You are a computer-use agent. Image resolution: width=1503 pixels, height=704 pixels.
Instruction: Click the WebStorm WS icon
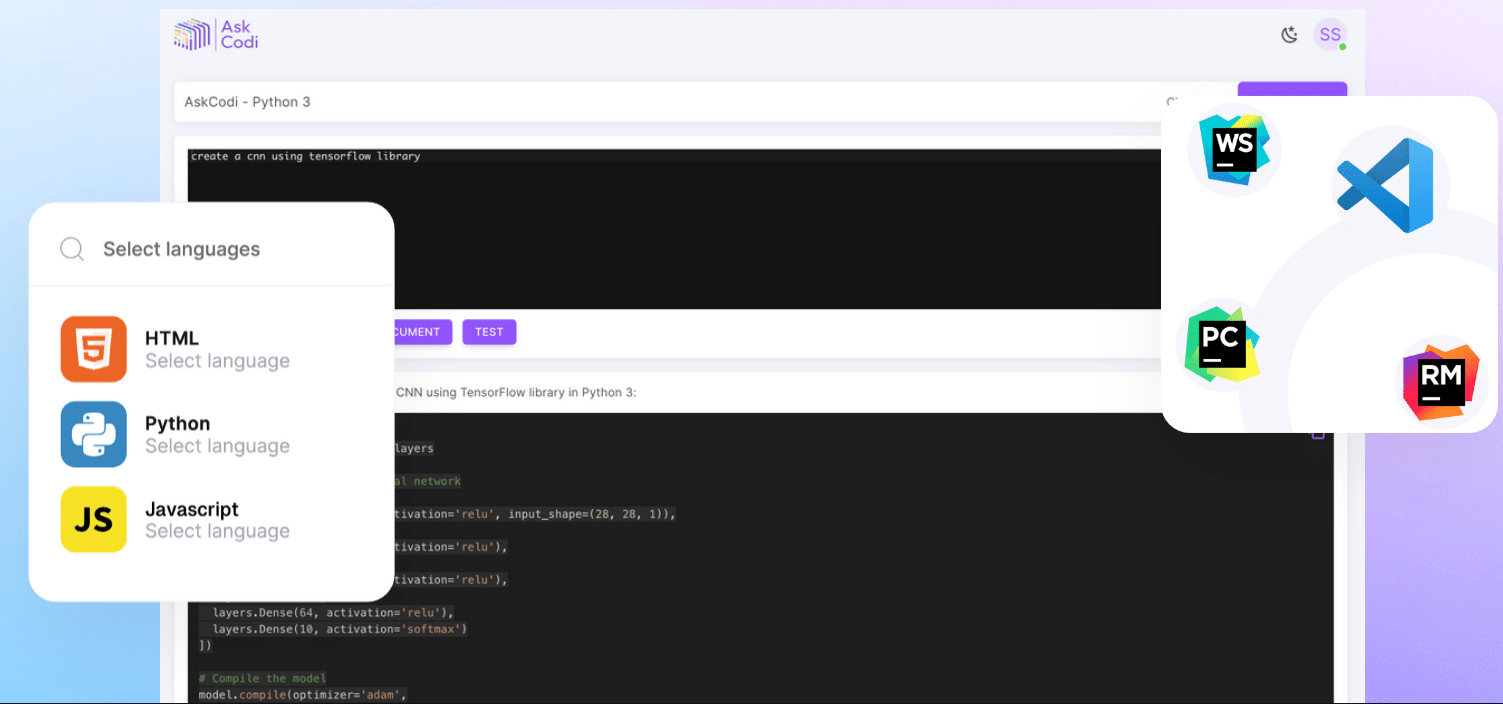(x=1235, y=150)
